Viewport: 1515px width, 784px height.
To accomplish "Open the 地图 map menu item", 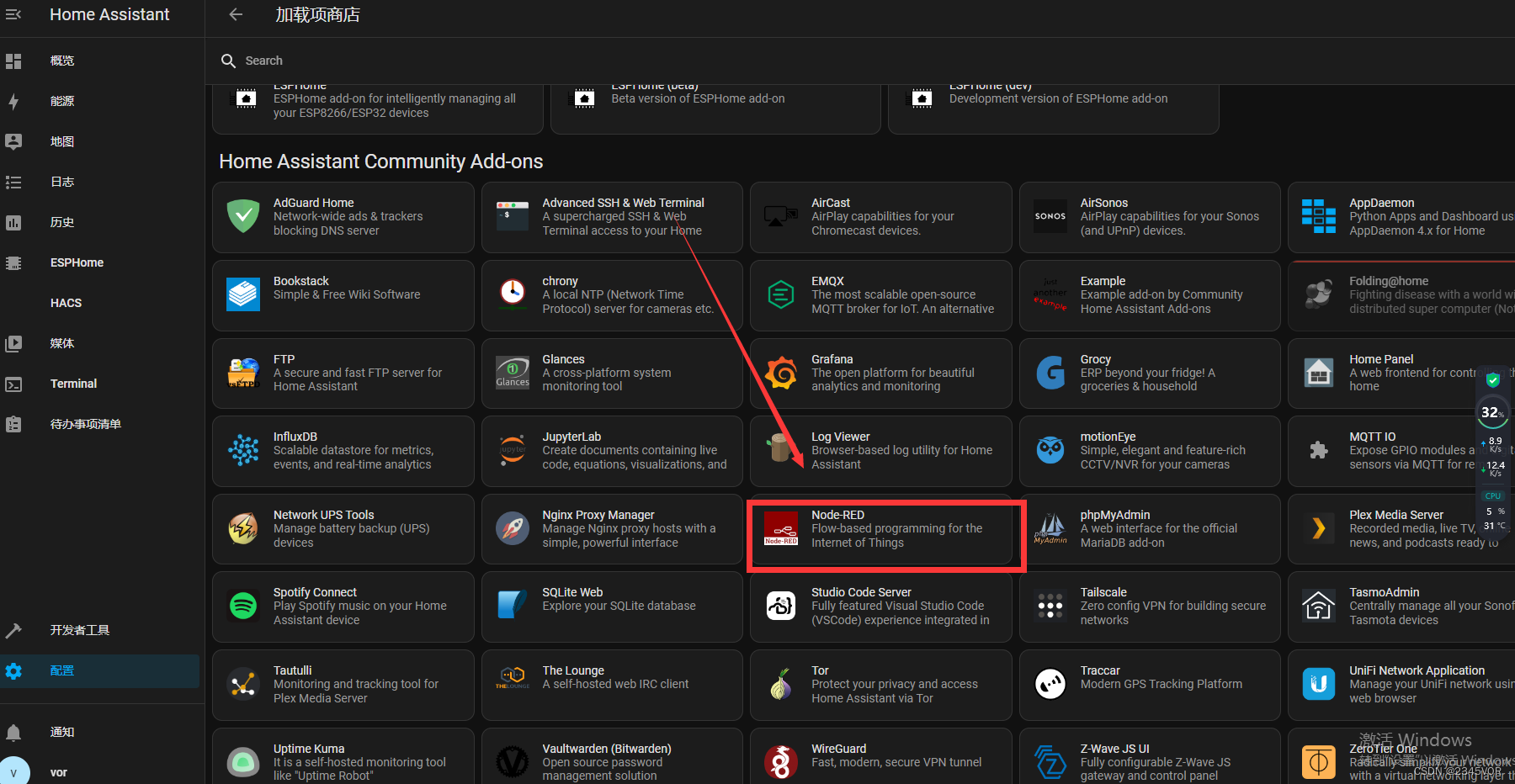I will 101,141.
